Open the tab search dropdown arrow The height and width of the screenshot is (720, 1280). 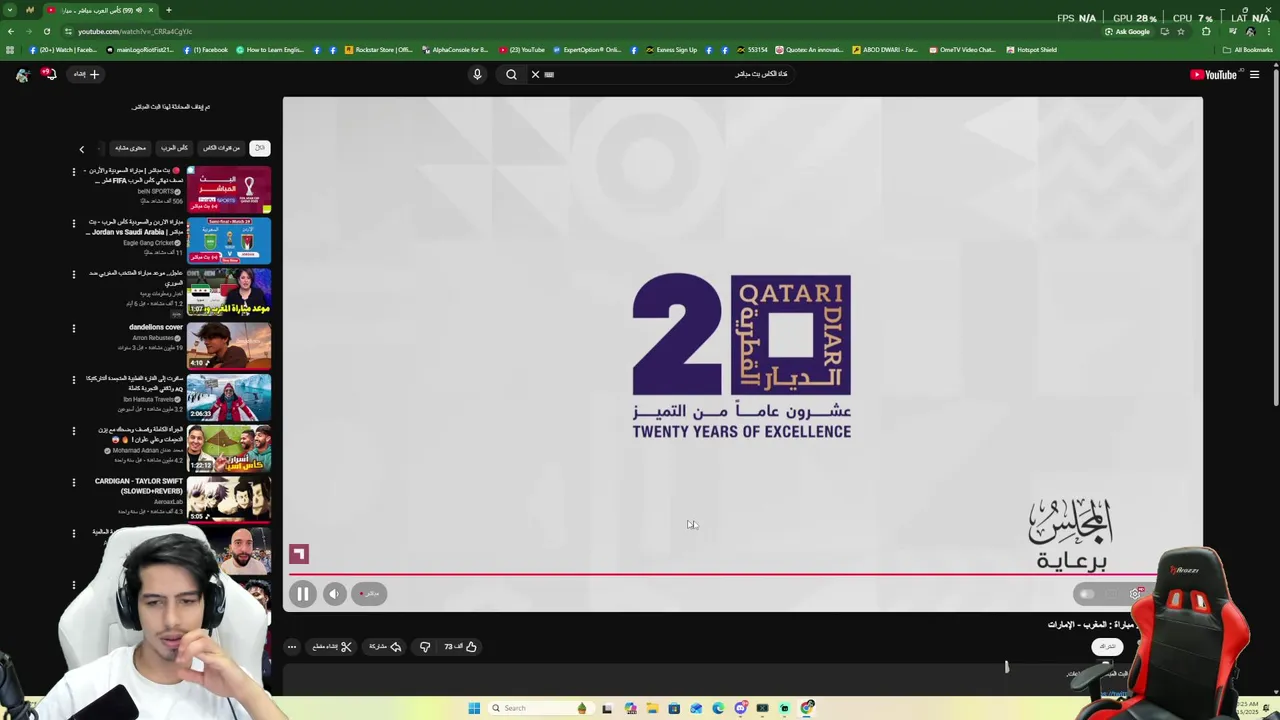9,10
